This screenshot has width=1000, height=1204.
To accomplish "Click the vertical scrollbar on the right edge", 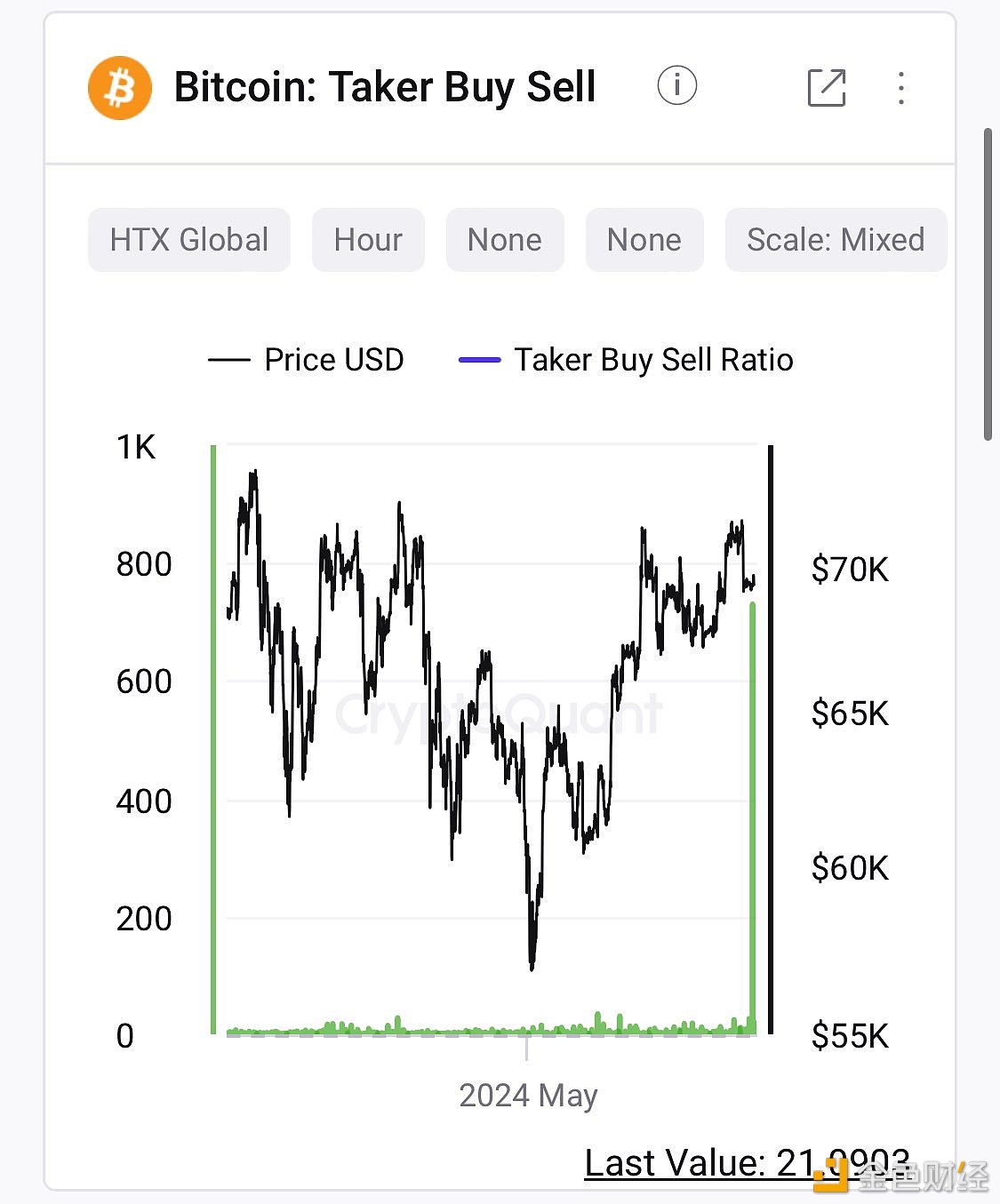I will tap(988, 284).
